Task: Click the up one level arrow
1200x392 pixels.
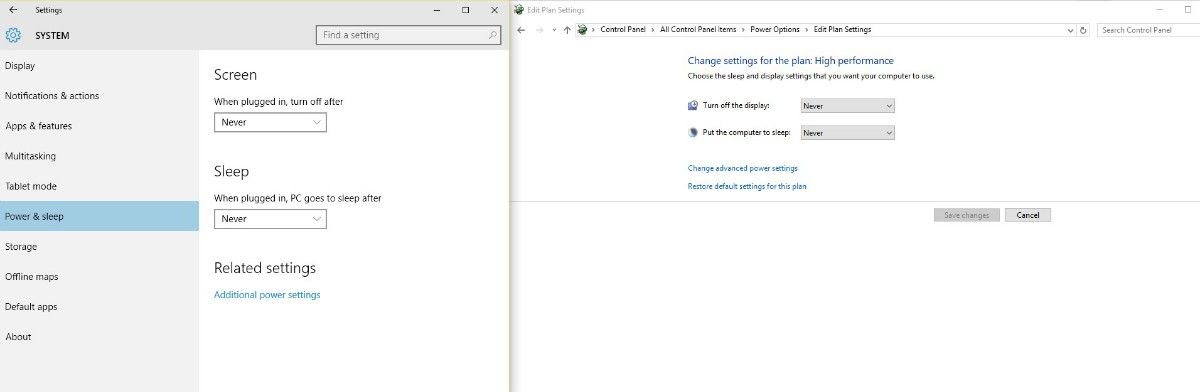Action: click(567, 30)
